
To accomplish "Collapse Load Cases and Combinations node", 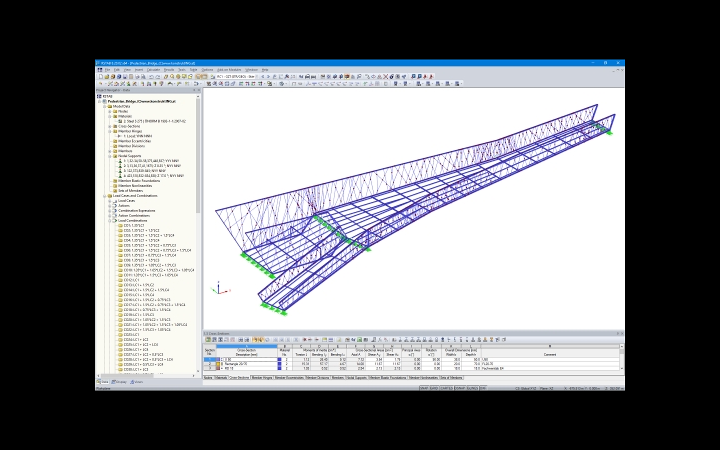I will [x=105, y=196].
